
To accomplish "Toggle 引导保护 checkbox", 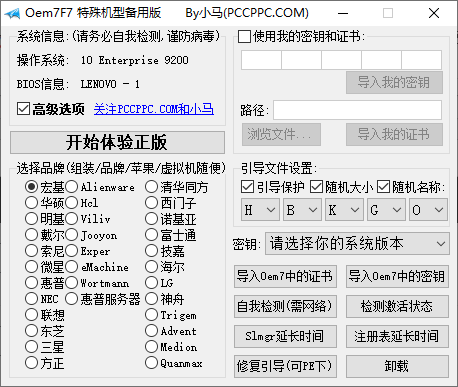I will [x=247, y=187].
